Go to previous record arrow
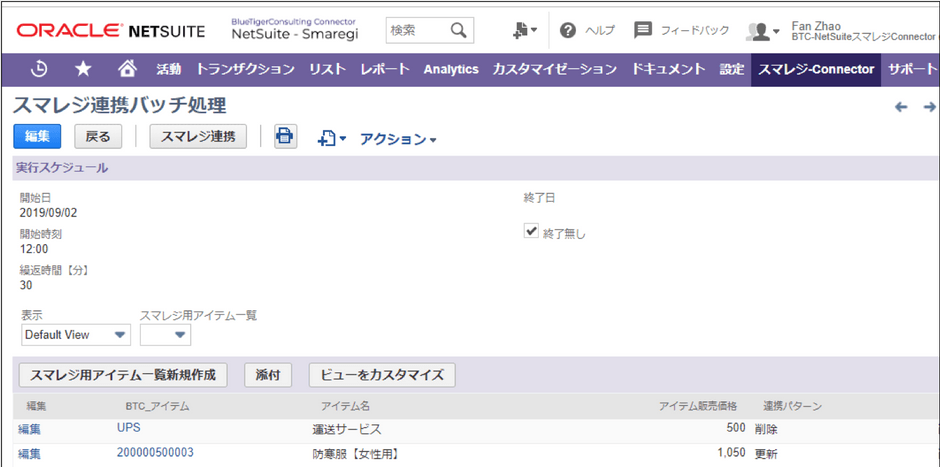 coord(901,107)
